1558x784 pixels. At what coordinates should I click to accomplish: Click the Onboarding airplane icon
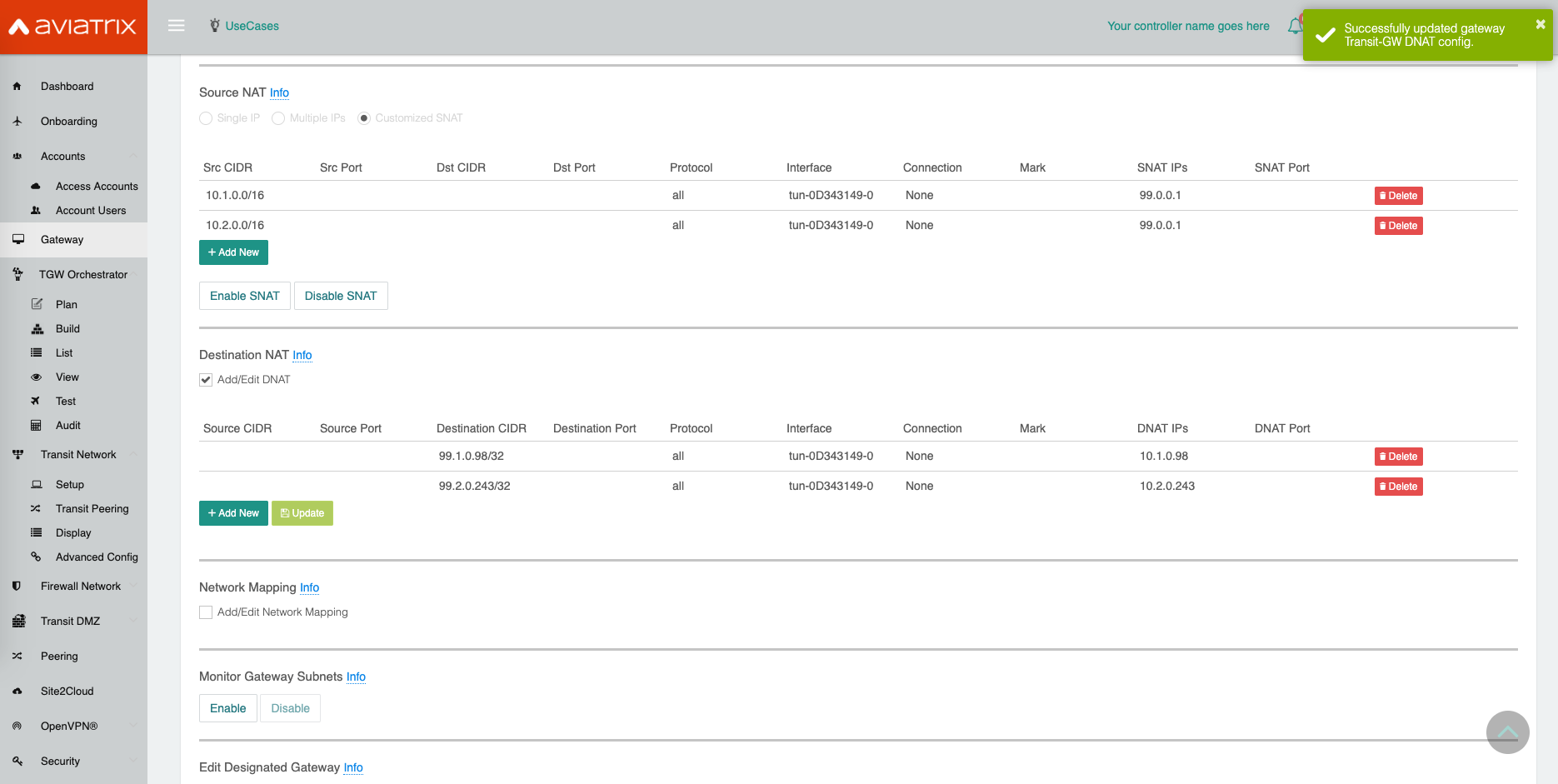17,122
